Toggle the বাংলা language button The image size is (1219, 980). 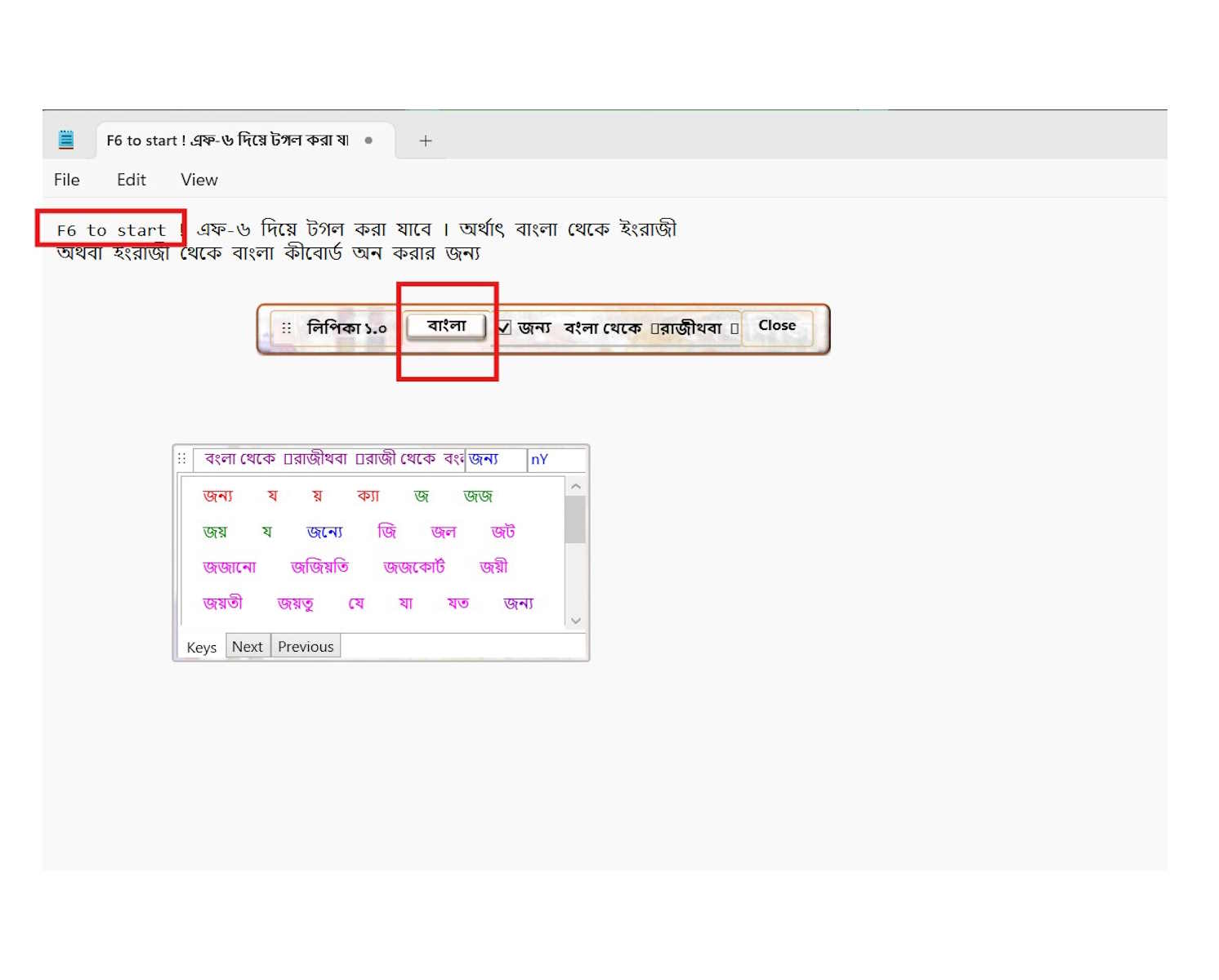pyautogui.click(x=446, y=326)
